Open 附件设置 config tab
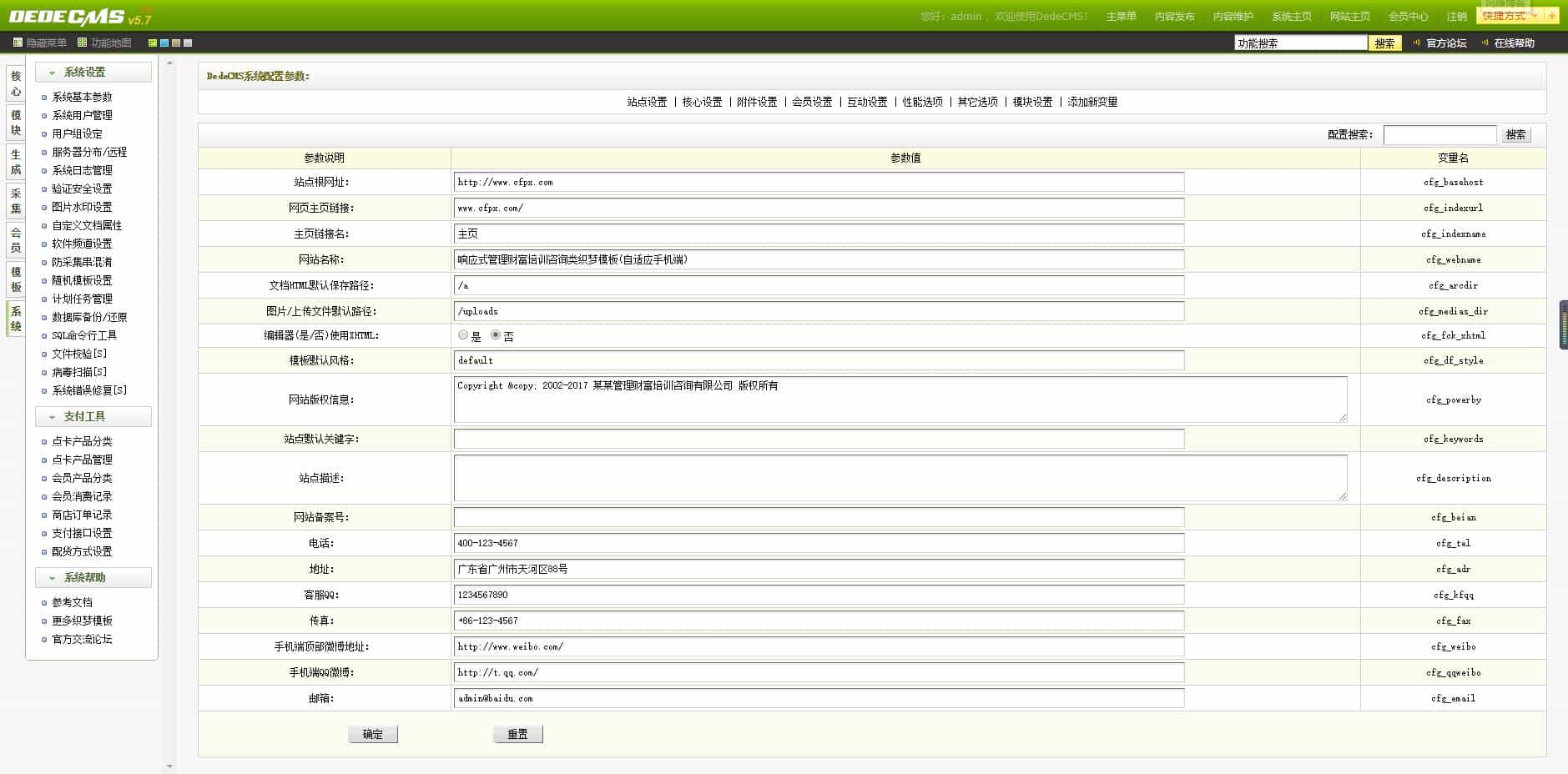The width and height of the screenshot is (1568, 774). (x=757, y=102)
